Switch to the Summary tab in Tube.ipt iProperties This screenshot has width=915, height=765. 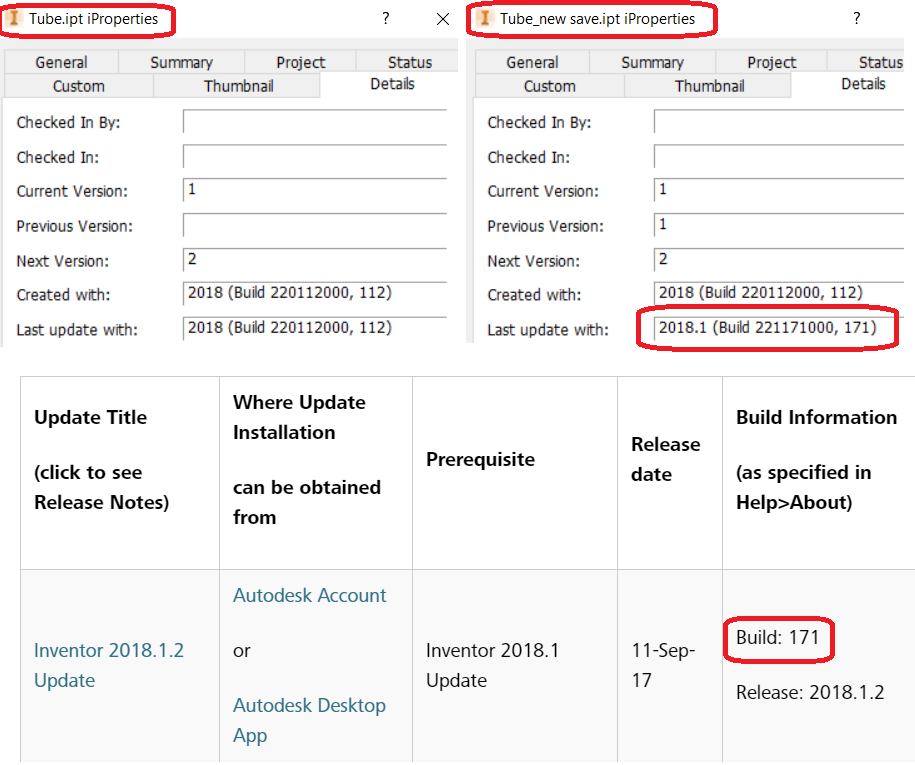(181, 62)
